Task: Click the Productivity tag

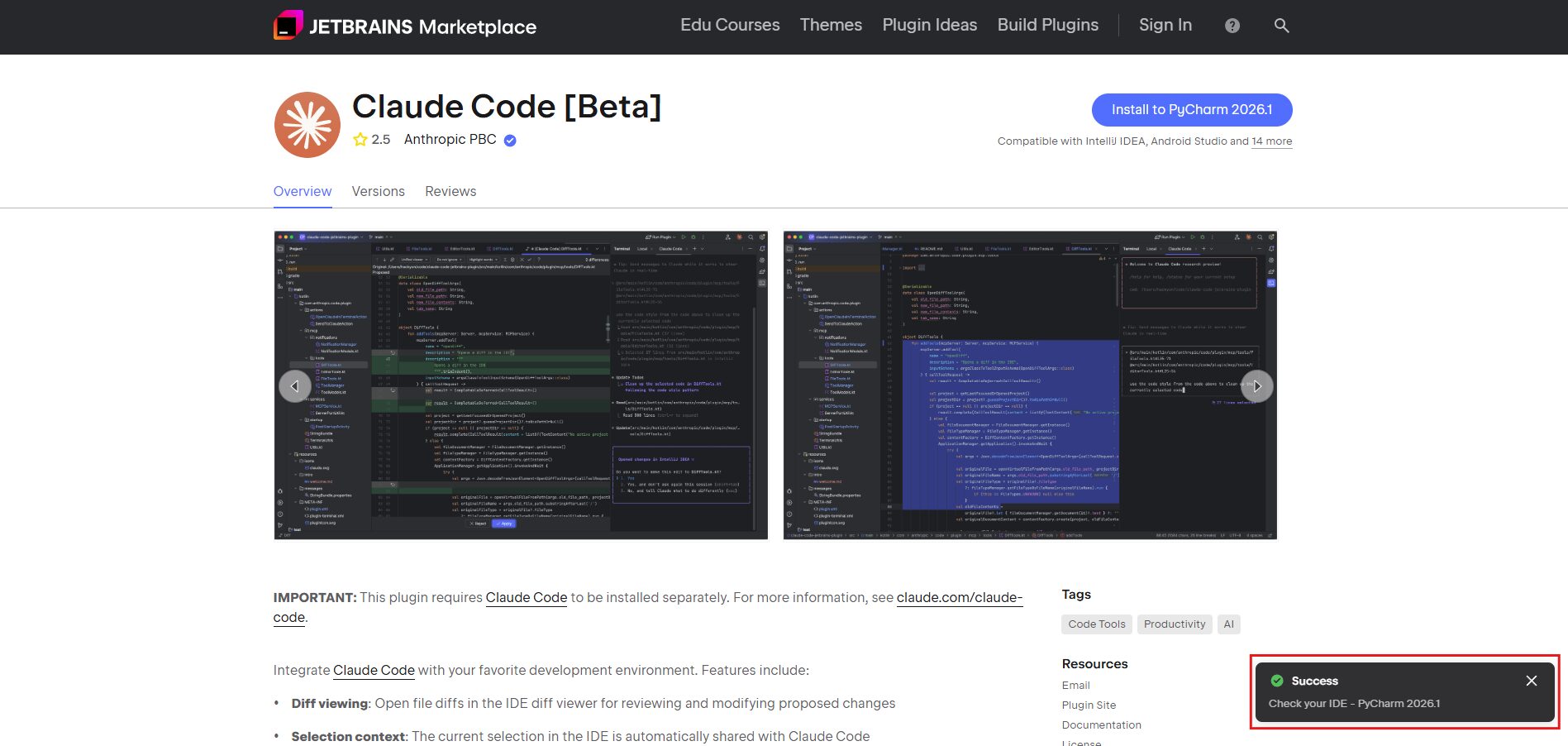Action: [x=1174, y=624]
